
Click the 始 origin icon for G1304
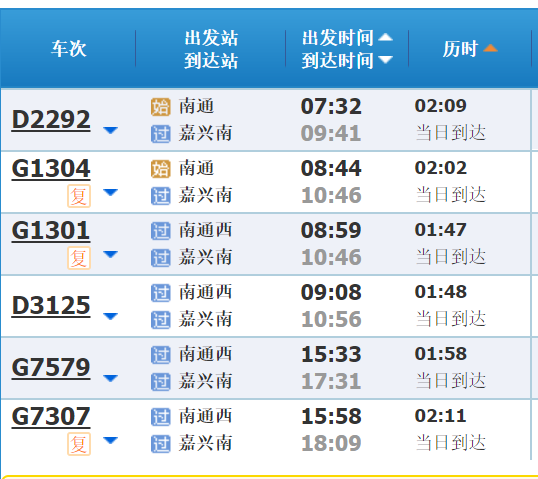point(161,169)
